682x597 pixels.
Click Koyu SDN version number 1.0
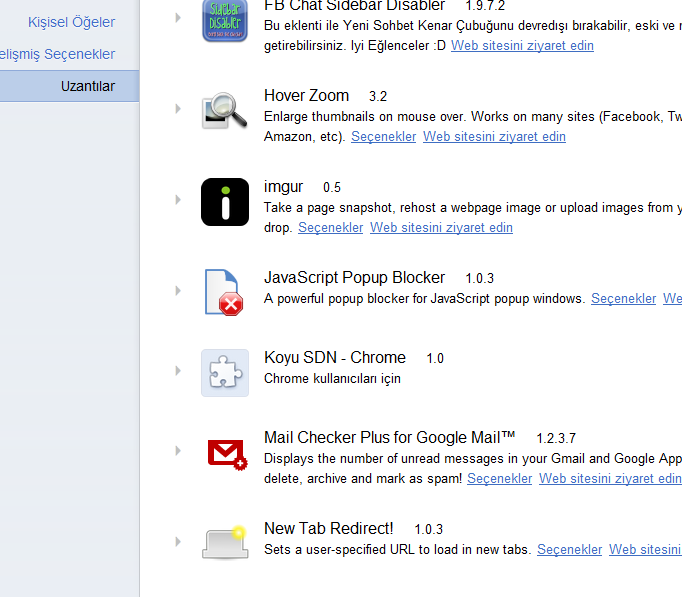(435, 358)
